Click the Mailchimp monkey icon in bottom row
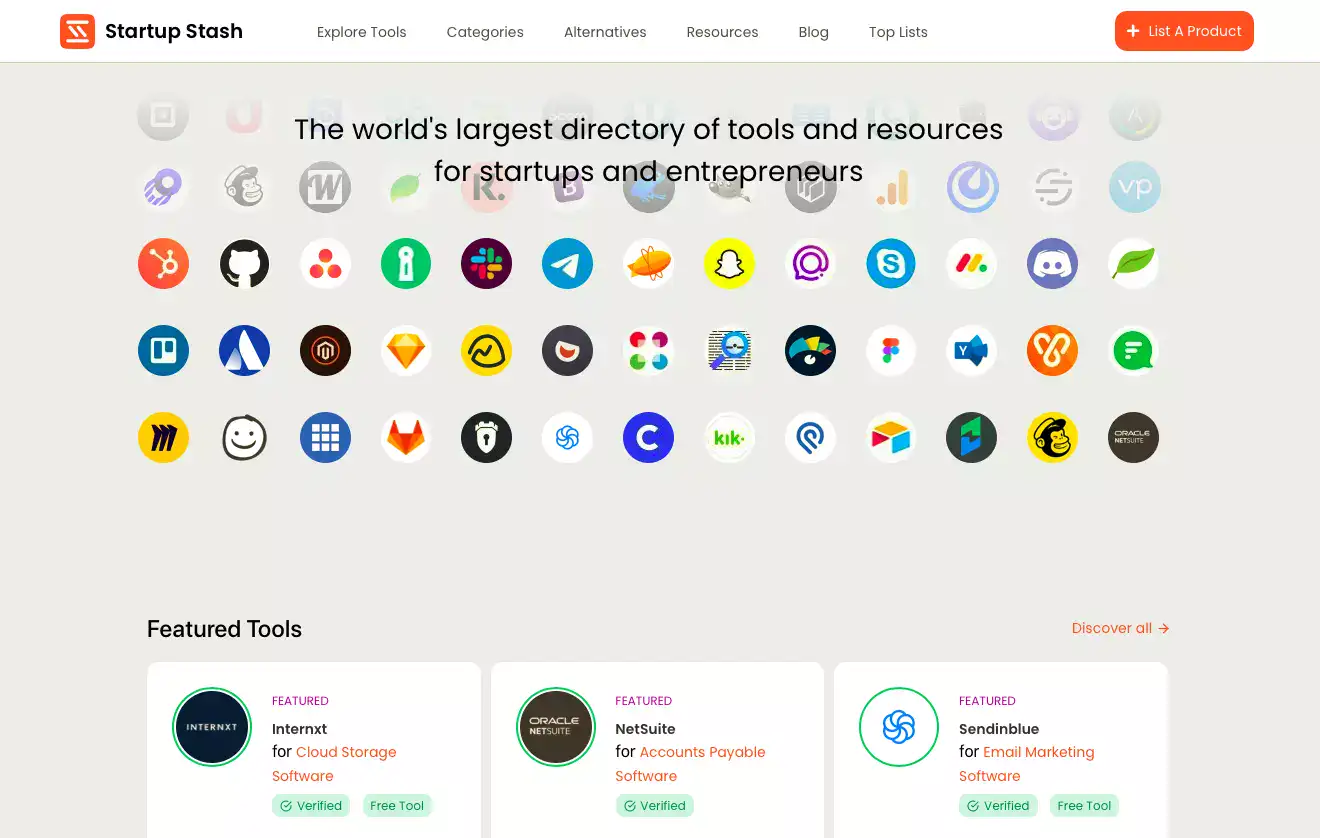 click(1052, 438)
